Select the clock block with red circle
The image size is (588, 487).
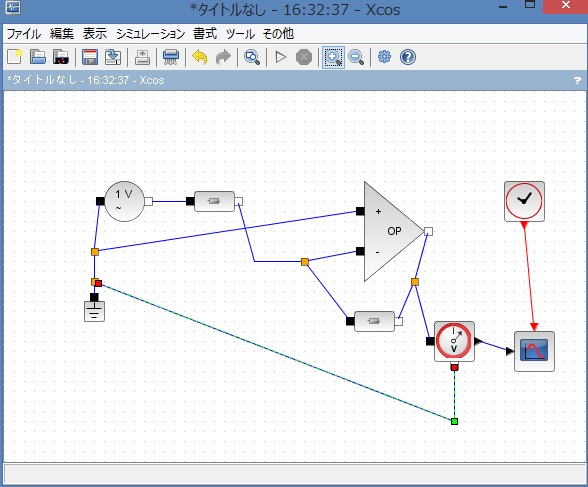point(524,201)
